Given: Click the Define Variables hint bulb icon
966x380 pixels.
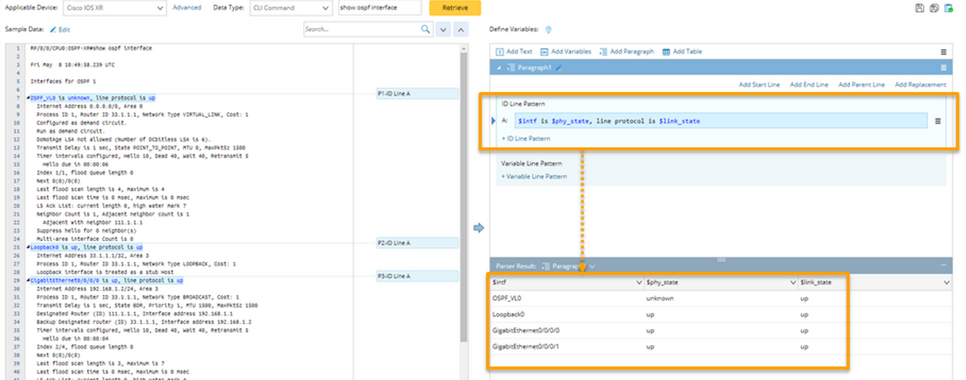Looking at the screenshot, I should coord(548,30).
